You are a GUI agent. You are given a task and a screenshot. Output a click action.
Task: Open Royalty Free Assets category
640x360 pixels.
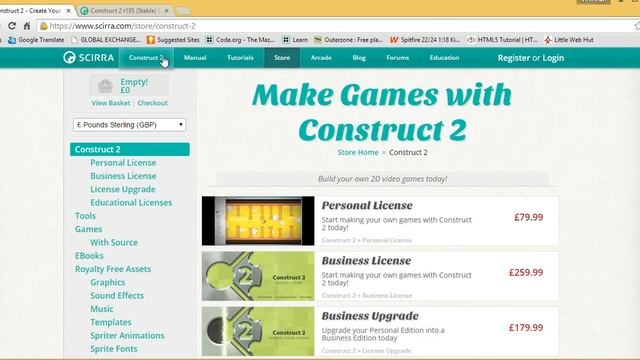pyautogui.click(x=113, y=269)
